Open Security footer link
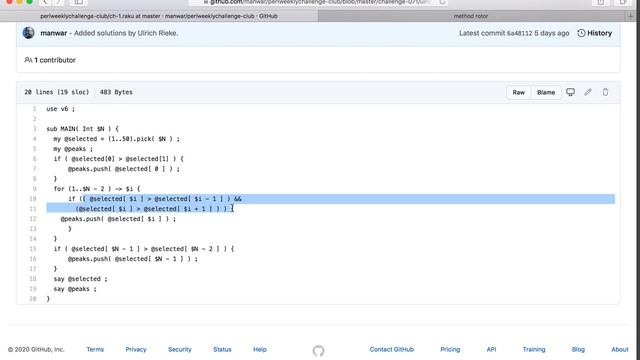Screen dimensions: 640x360 pyautogui.click(x=180, y=349)
